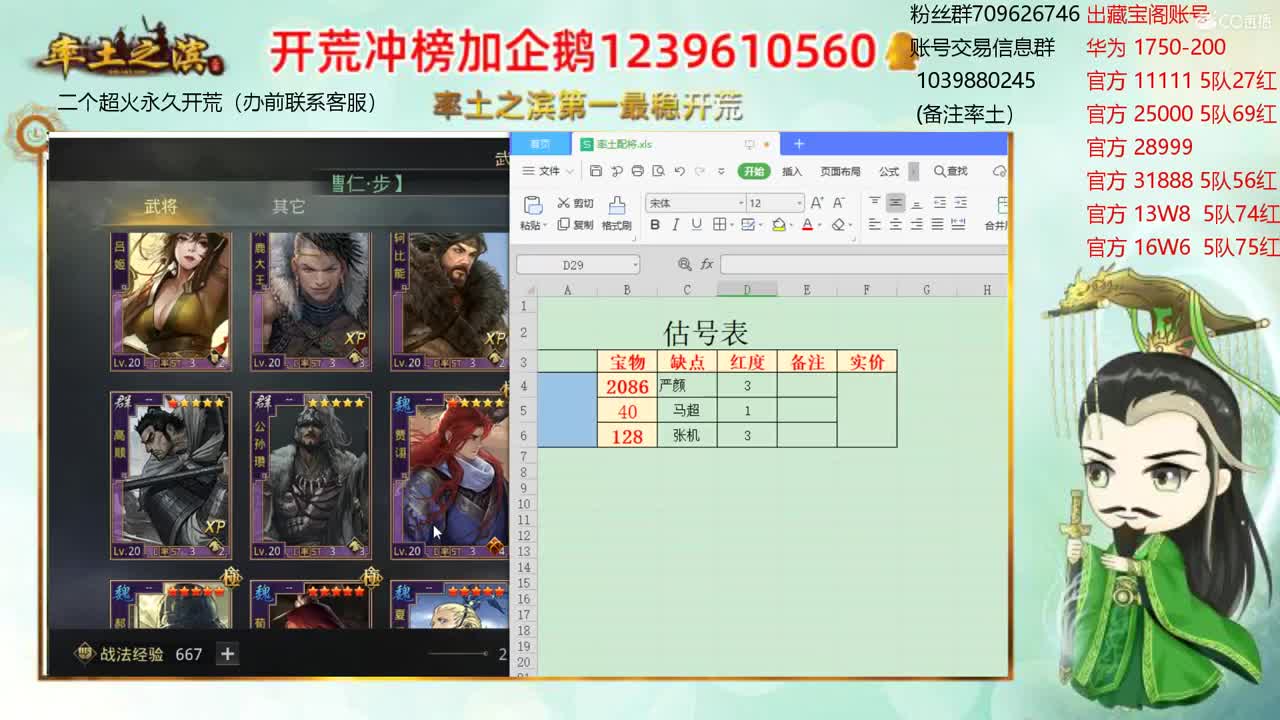Select the 武将 tab in game

161,206
